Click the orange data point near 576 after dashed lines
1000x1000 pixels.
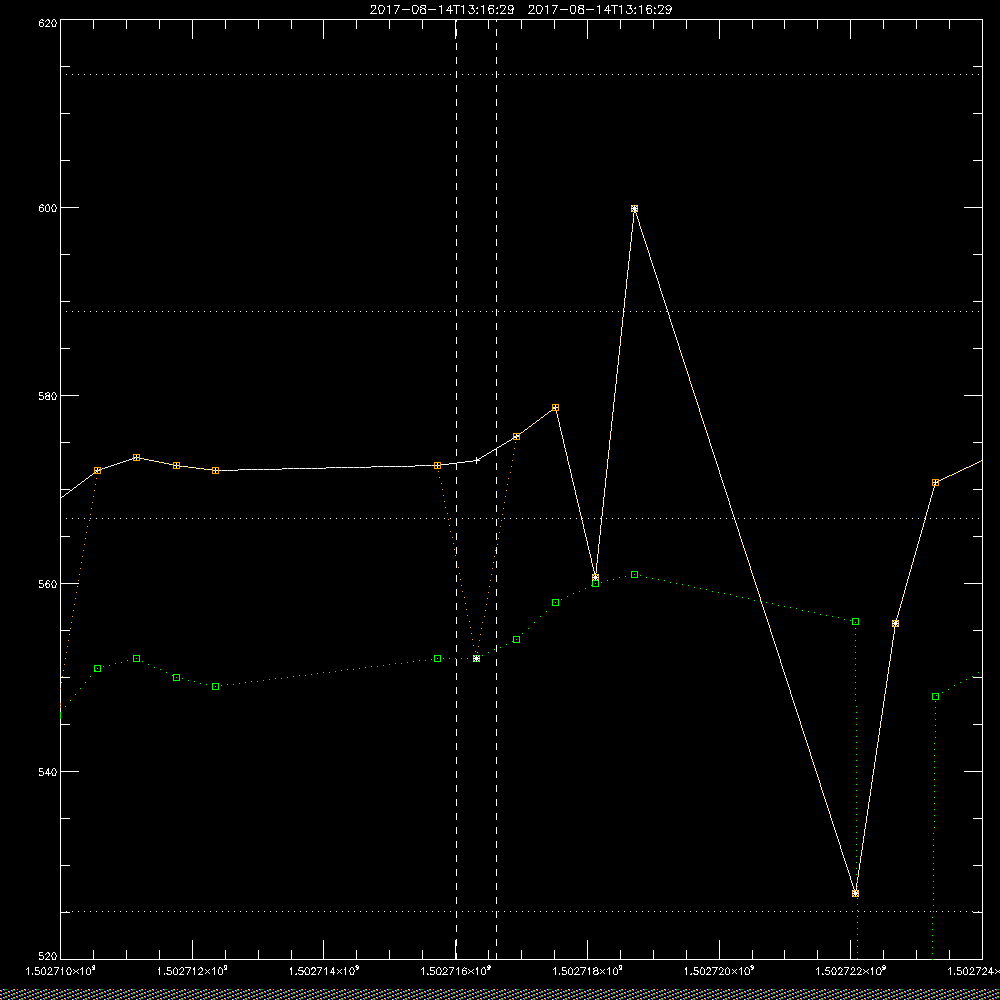(517, 437)
